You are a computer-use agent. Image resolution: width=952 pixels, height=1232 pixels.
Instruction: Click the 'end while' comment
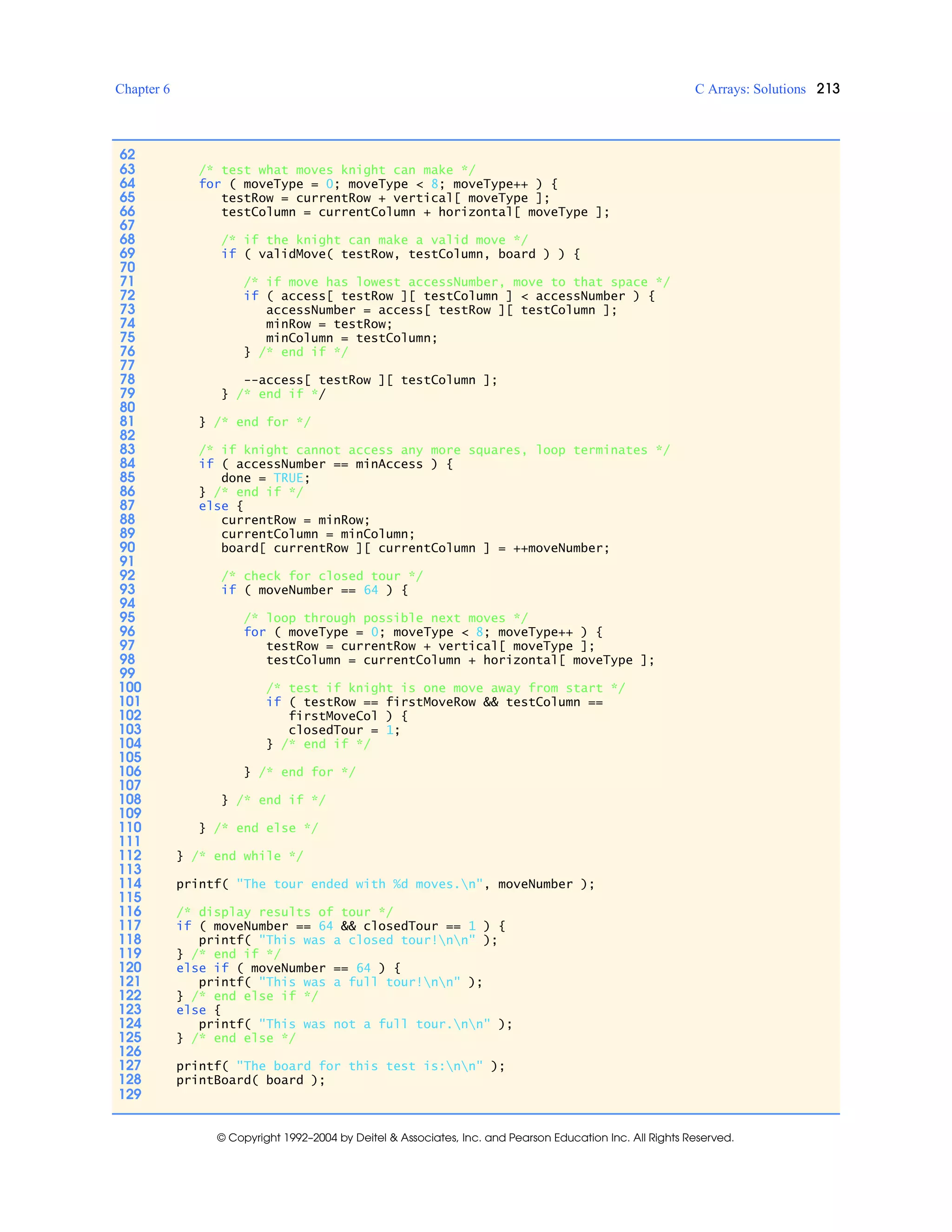(247, 856)
